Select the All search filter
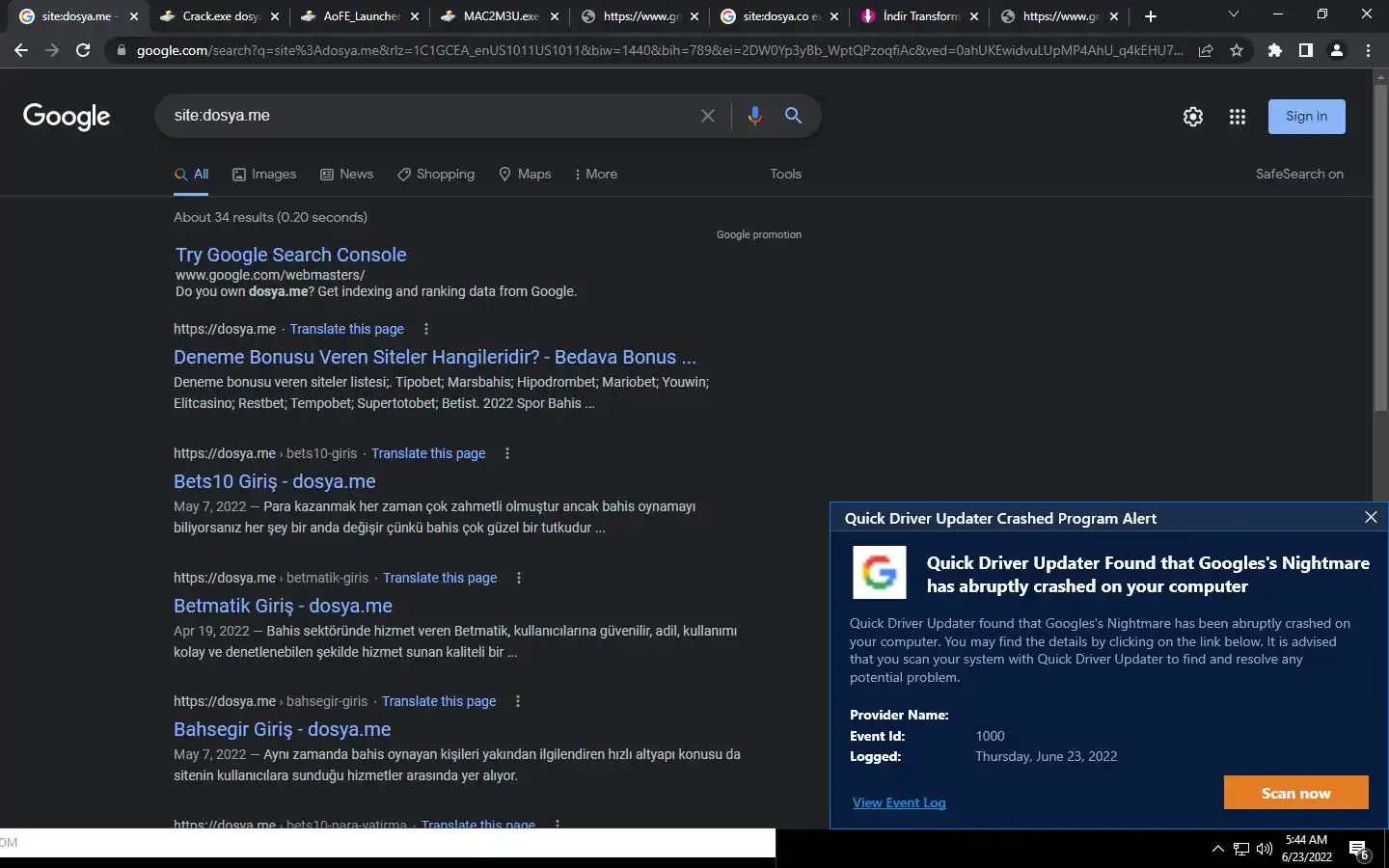1389x868 pixels. coord(192,175)
